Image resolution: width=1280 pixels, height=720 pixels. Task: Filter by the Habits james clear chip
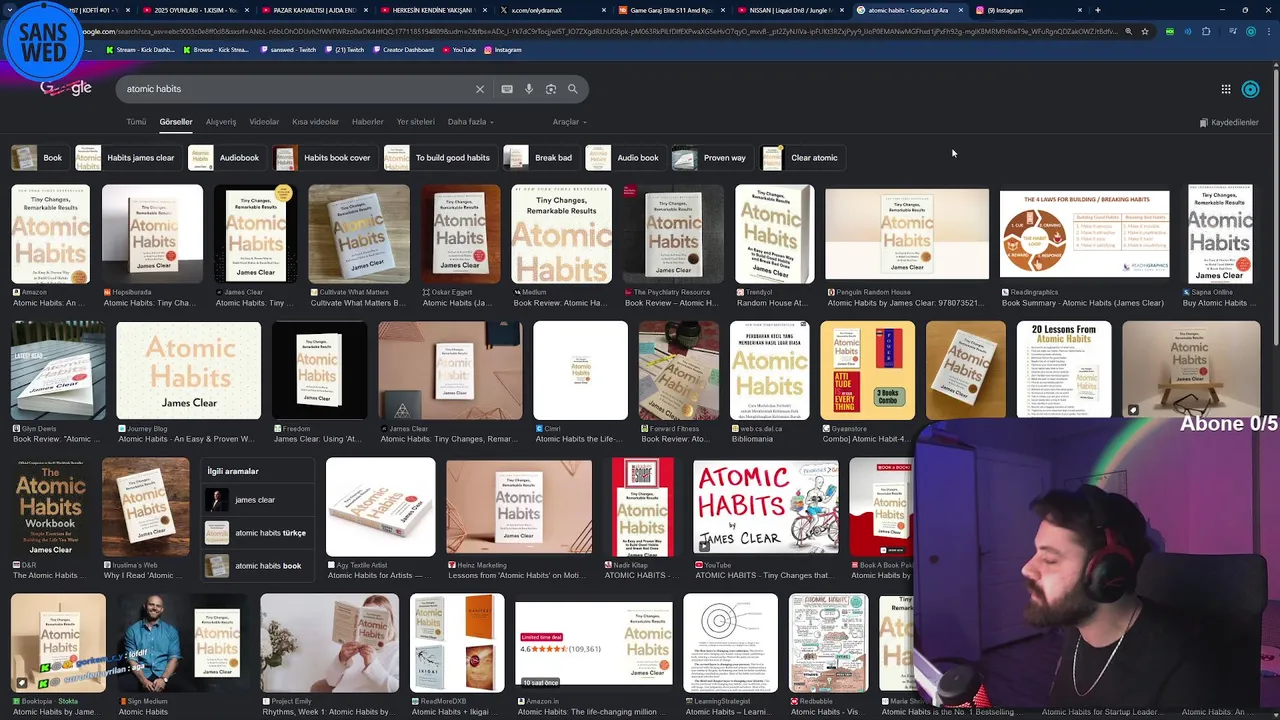[127, 158]
